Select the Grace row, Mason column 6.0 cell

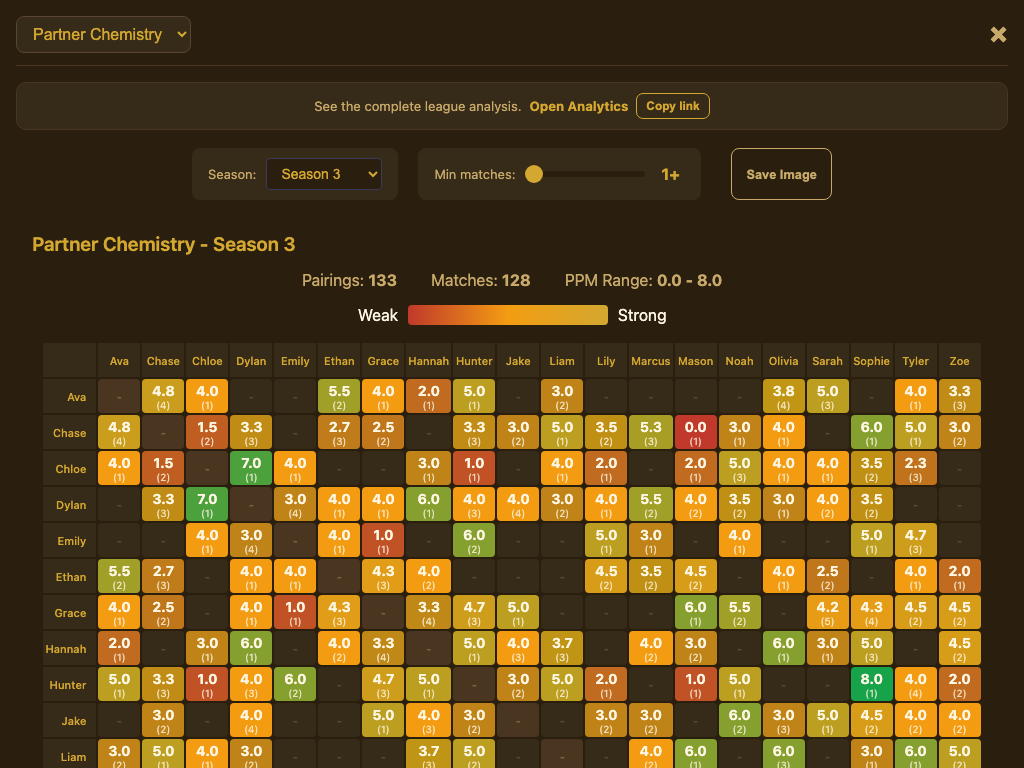point(696,612)
